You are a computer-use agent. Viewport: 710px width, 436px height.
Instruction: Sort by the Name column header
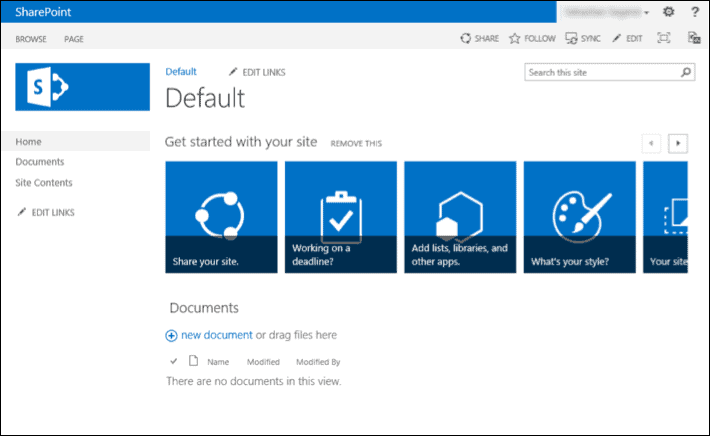[x=218, y=362]
